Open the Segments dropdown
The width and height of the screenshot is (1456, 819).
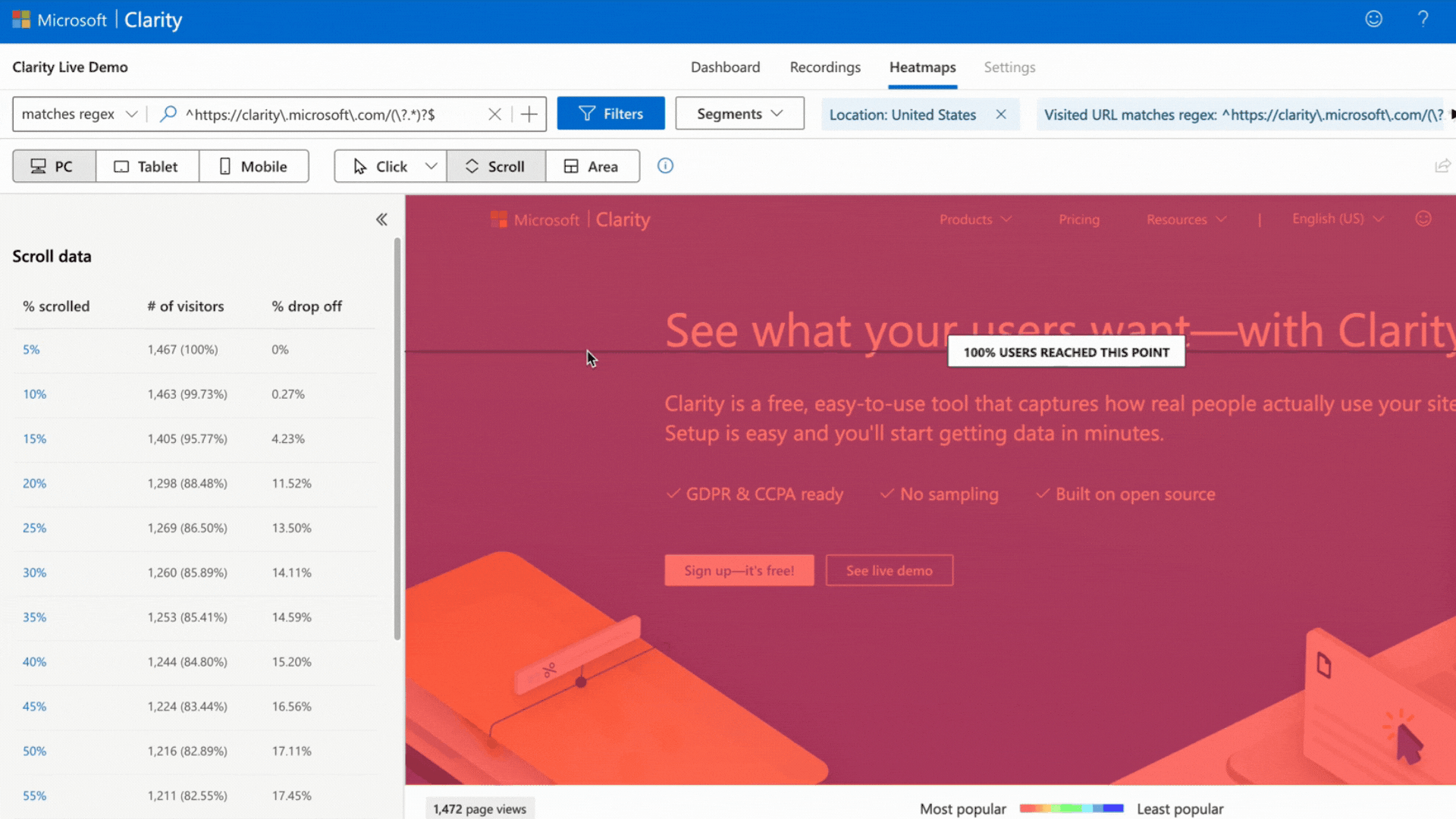pos(739,114)
